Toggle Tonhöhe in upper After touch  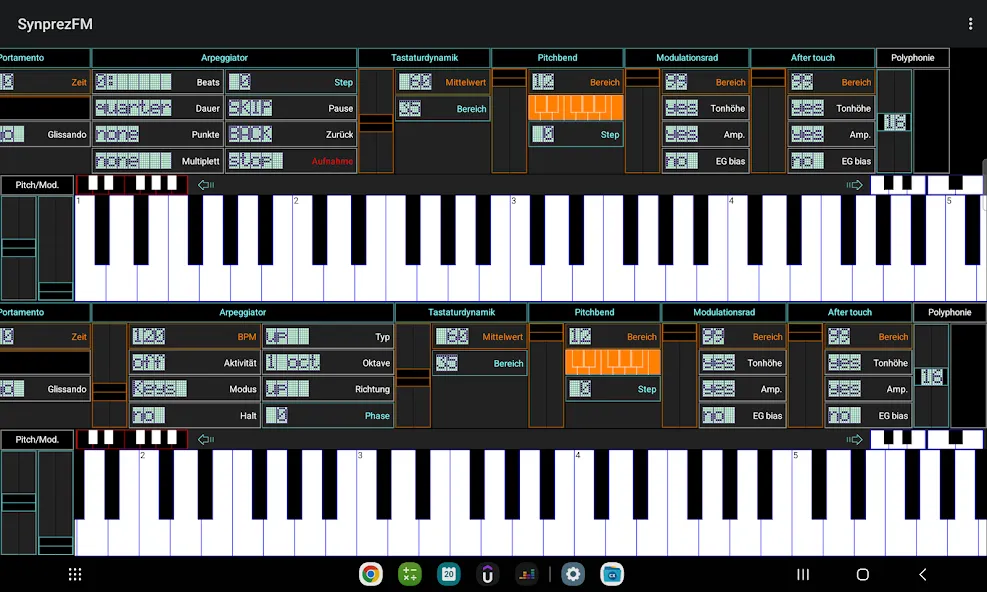point(831,108)
